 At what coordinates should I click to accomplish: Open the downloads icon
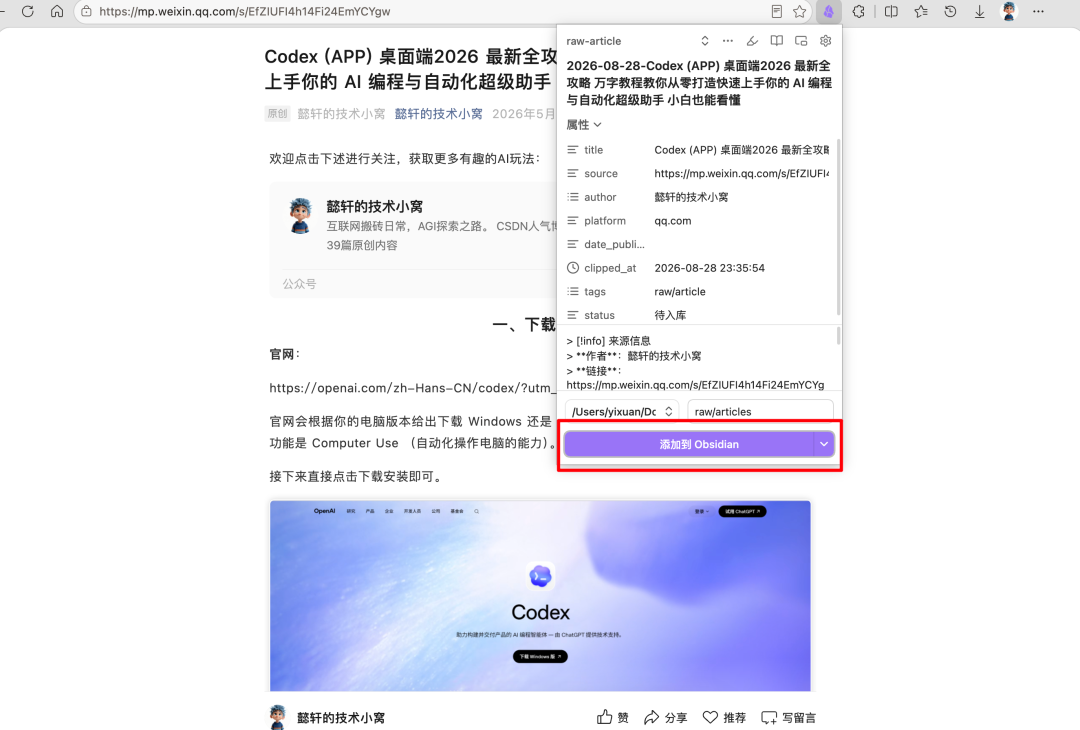coord(979,11)
